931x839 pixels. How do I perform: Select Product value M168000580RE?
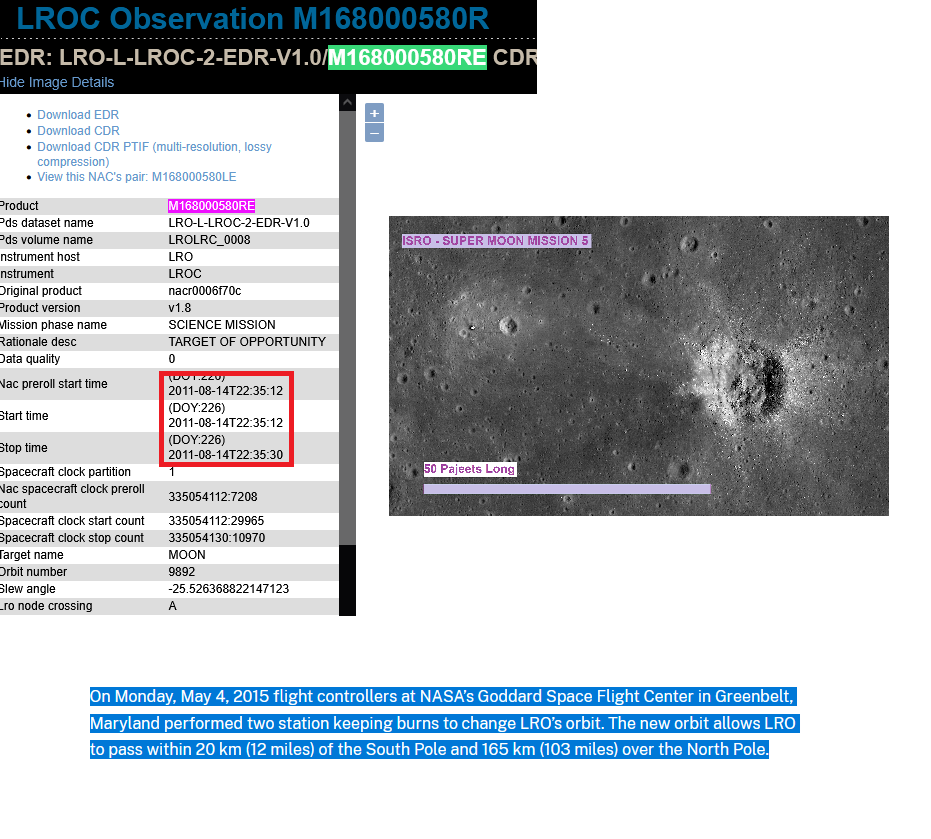211,205
